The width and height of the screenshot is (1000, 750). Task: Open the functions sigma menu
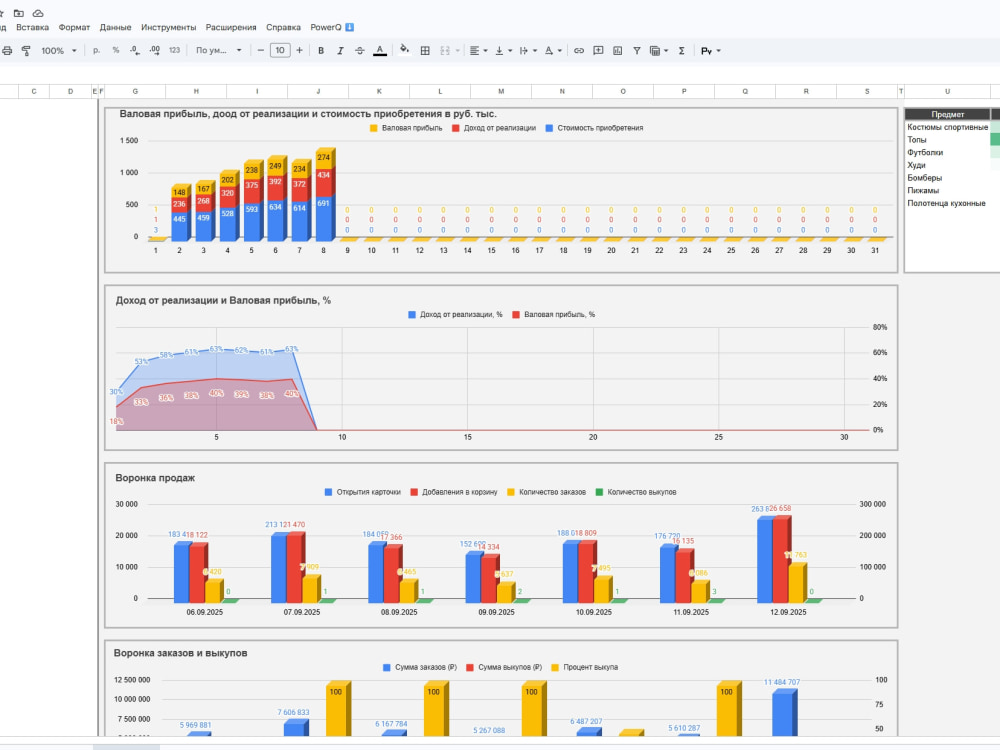[681, 50]
